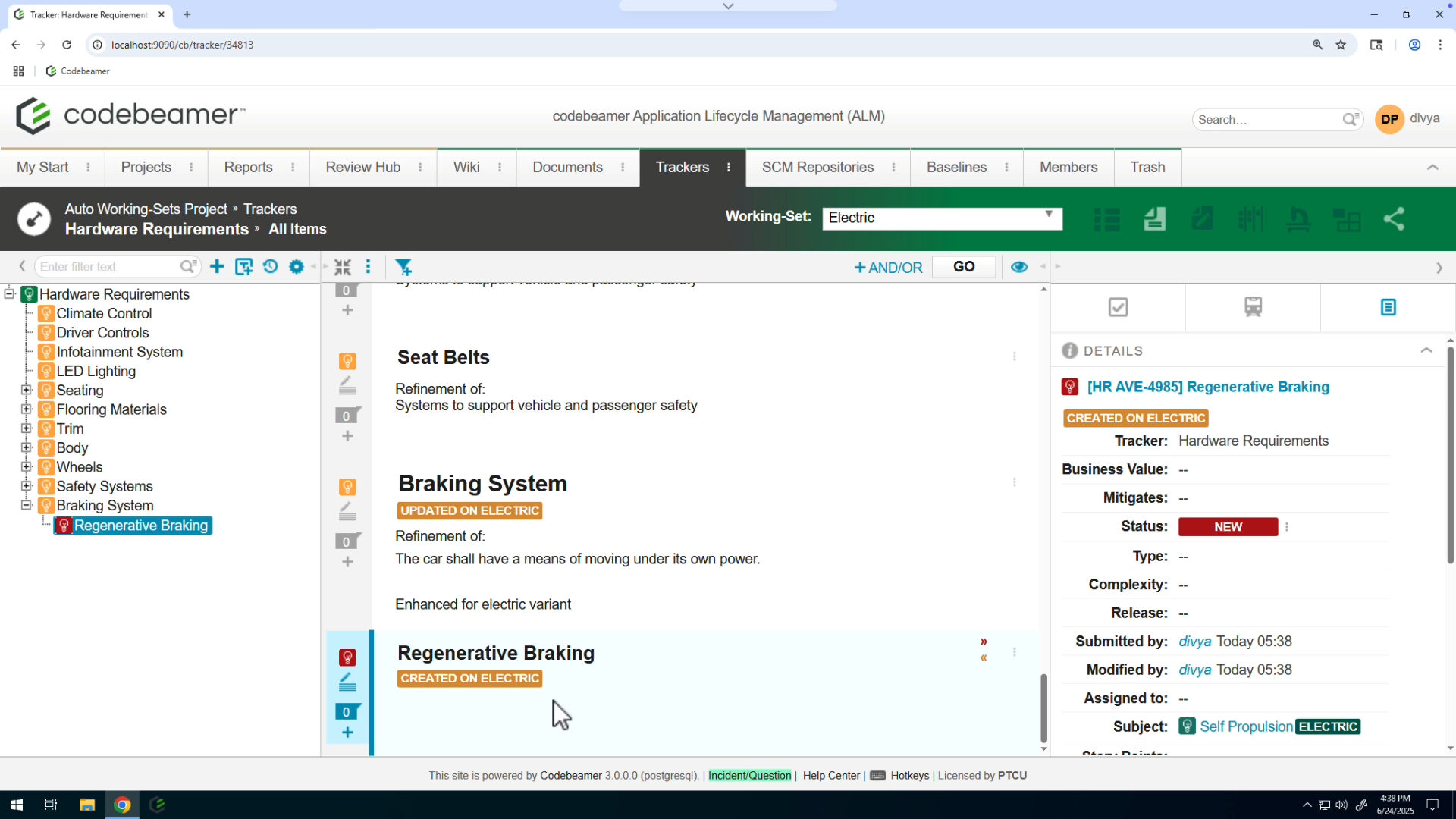Toggle the eye visibility icon near GO
Screen dimensions: 1456x819
click(x=1019, y=267)
